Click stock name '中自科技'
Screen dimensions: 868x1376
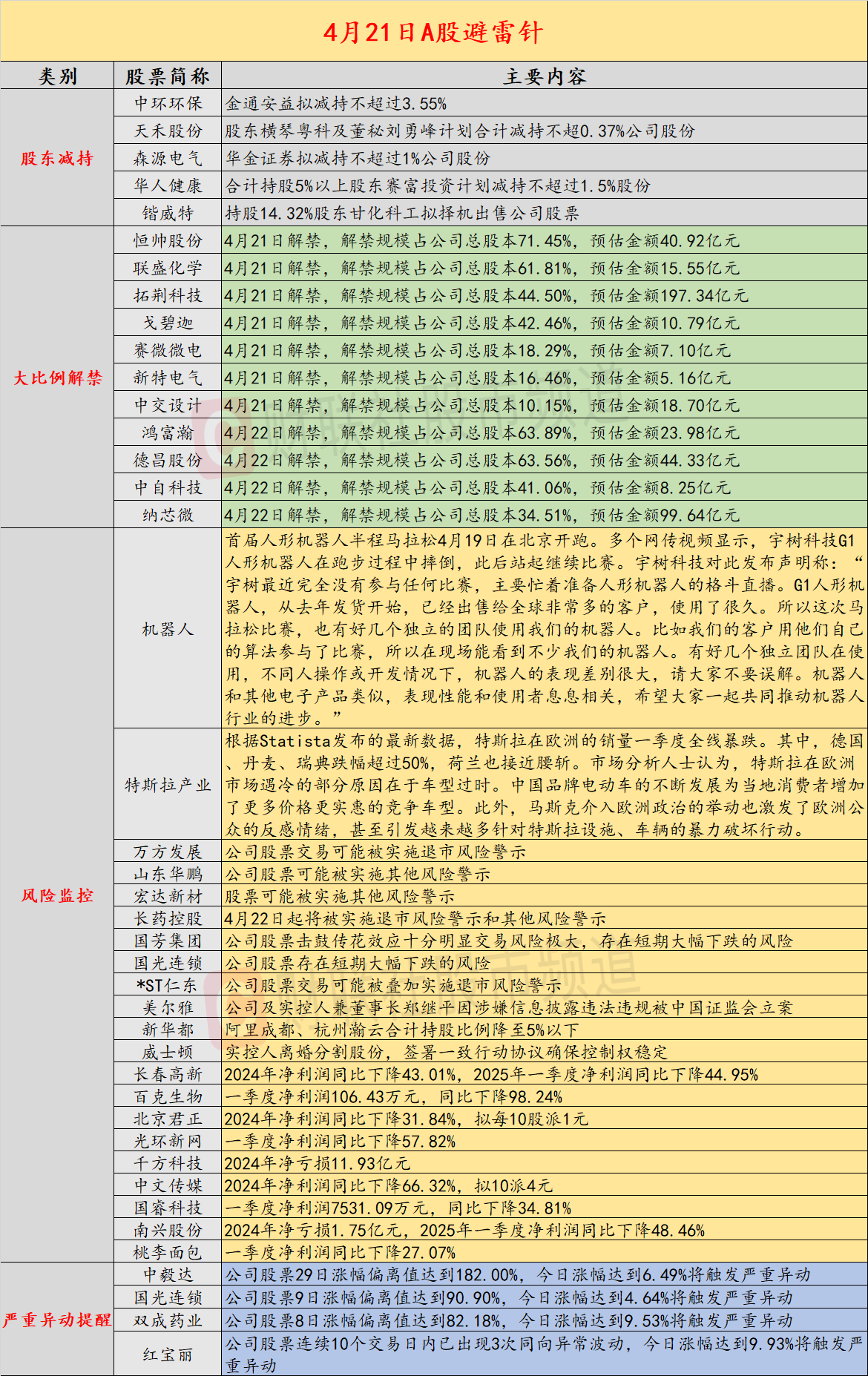click(x=168, y=487)
